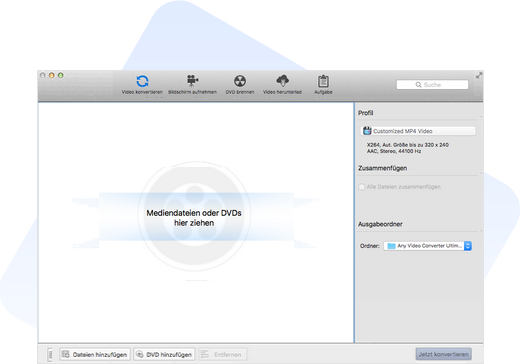The width and height of the screenshot is (520, 364).
Task: Click the AAC, Stereo, 44100 Hz text
Action: click(394, 151)
